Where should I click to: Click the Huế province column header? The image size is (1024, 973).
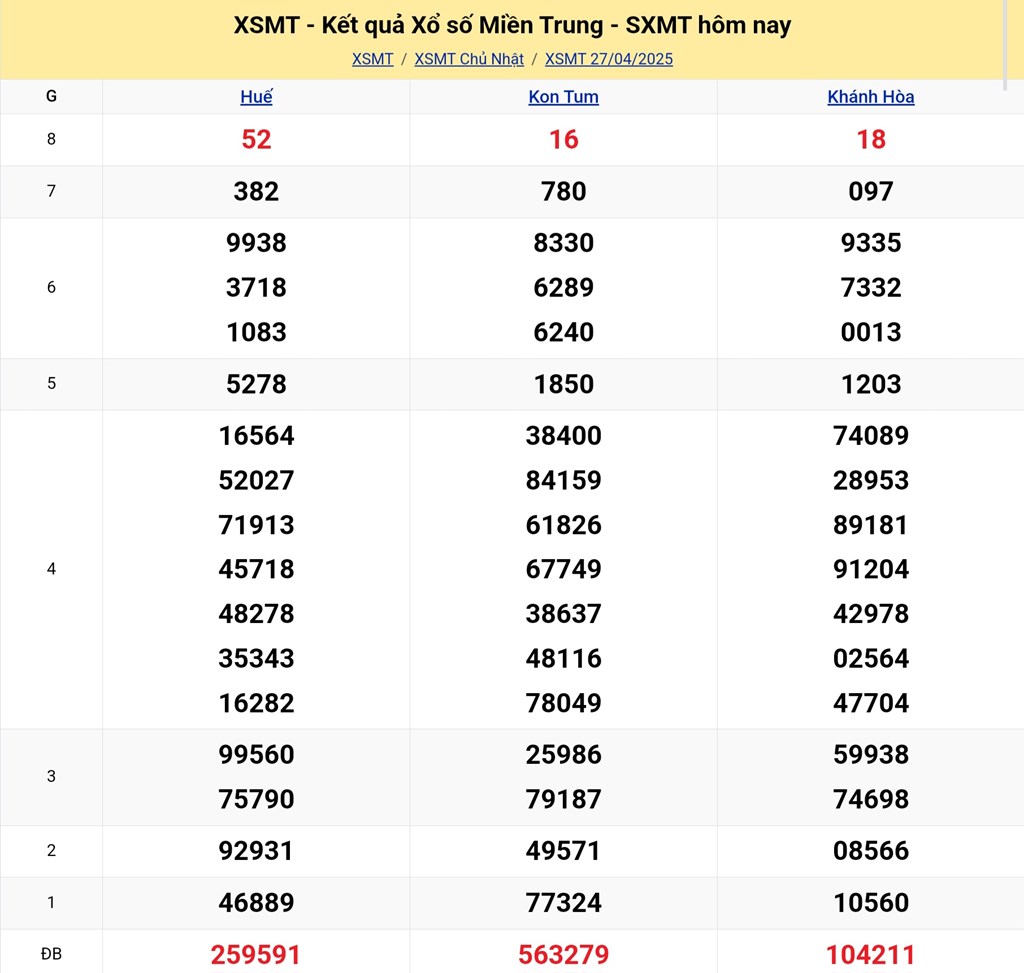coord(256,97)
